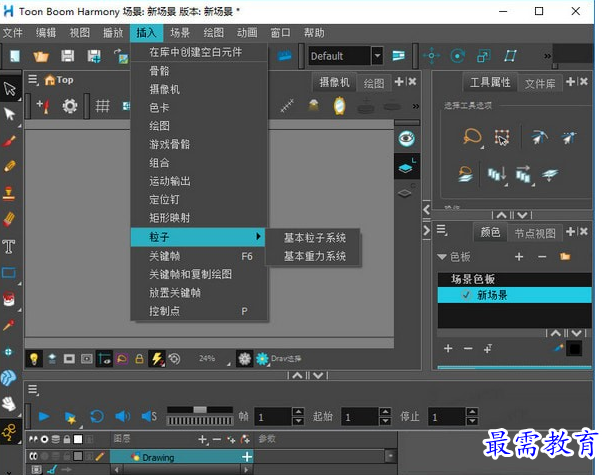Collapse the 色板 palette list triangle
607x475 pixels.
pyautogui.click(x=442, y=257)
